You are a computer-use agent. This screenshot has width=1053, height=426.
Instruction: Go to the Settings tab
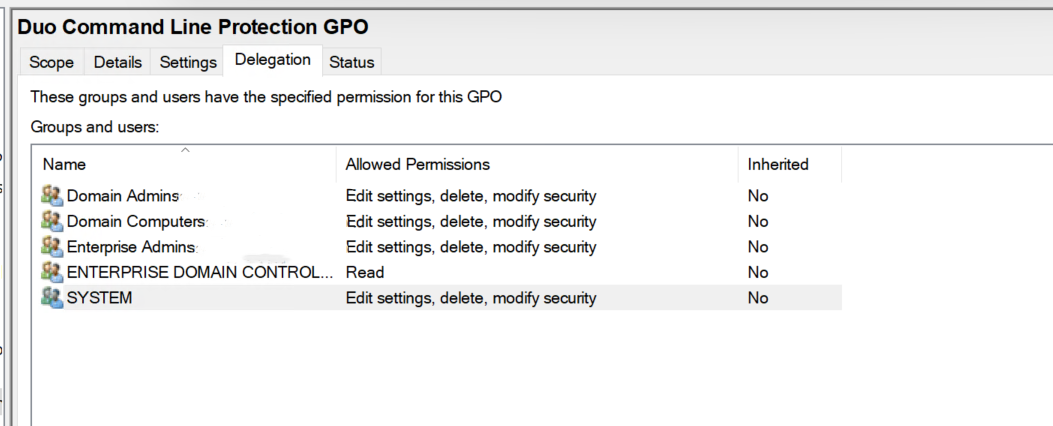188,62
